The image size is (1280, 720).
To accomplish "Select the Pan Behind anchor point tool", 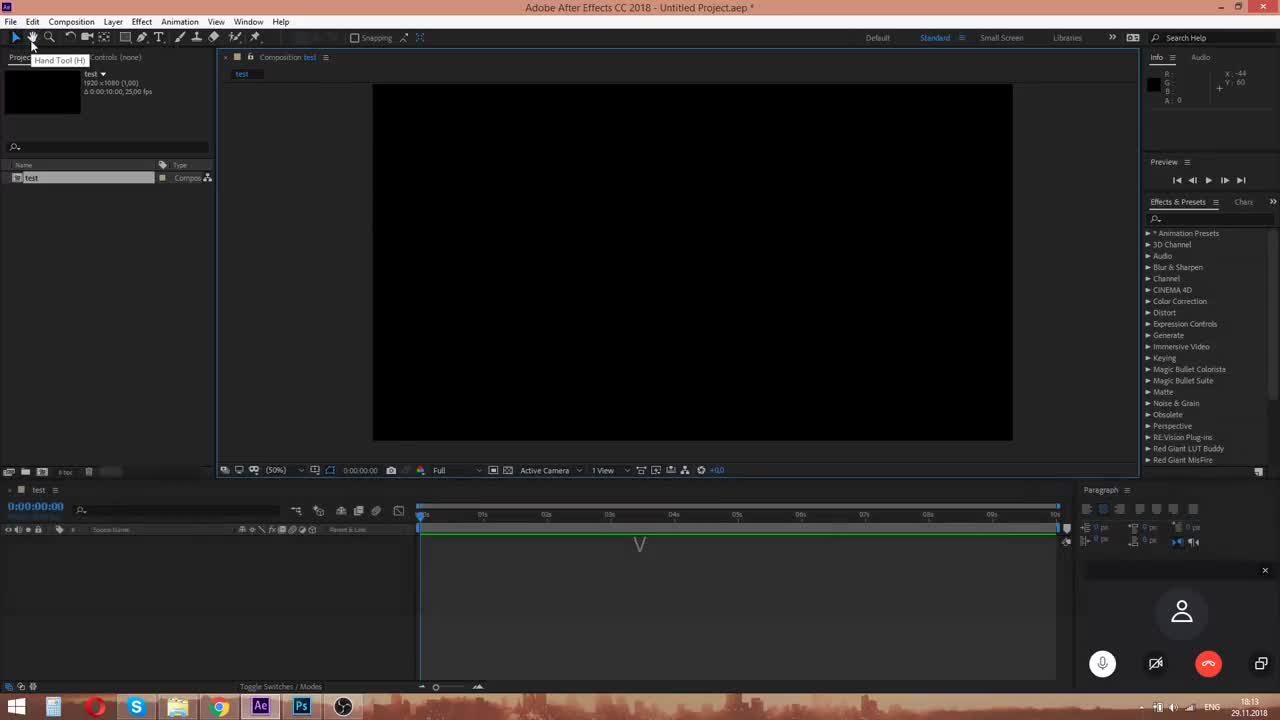I will coord(104,37).
